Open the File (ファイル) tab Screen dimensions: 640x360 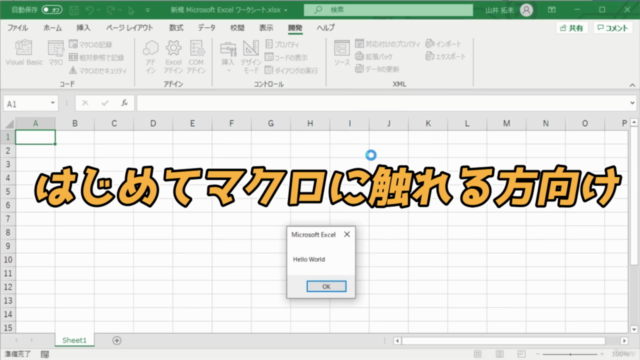coord(18,28)
